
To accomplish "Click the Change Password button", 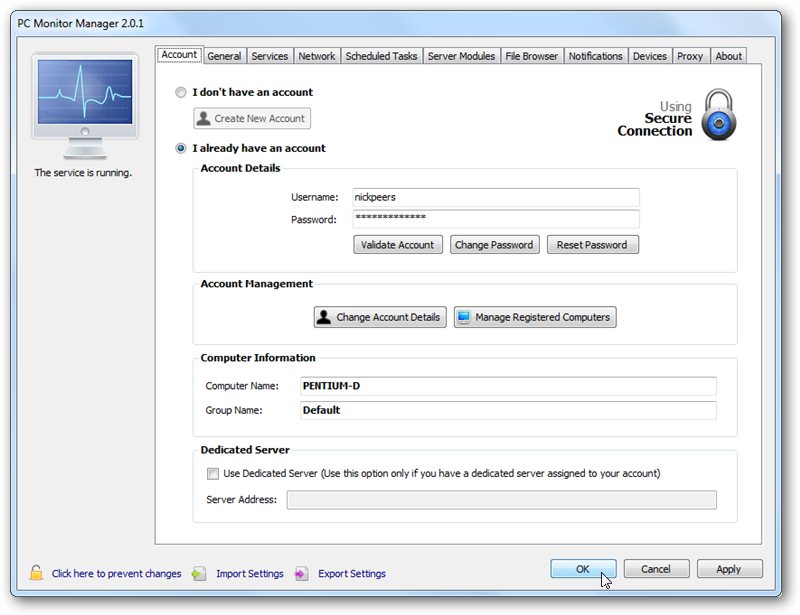I will click(494, 245).
